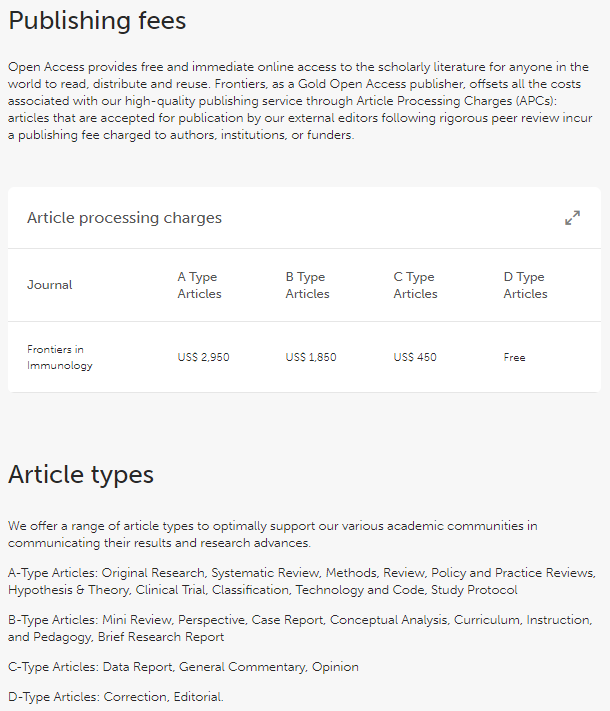The image size is (610, 711).
Task: Click the Publishing fees heading
Action: [97, 21]
